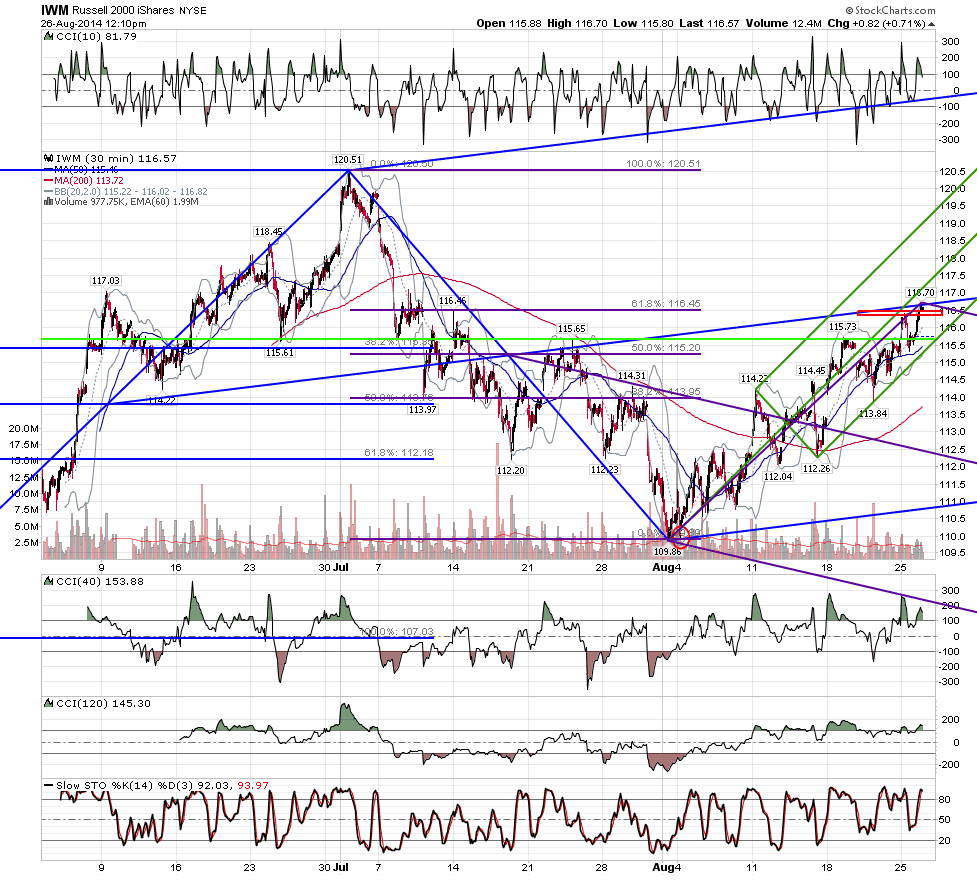
Task: Click the "61.8%: 116.45" Fibonacci label
Action: pyautogui.click(x=666, y=303)
